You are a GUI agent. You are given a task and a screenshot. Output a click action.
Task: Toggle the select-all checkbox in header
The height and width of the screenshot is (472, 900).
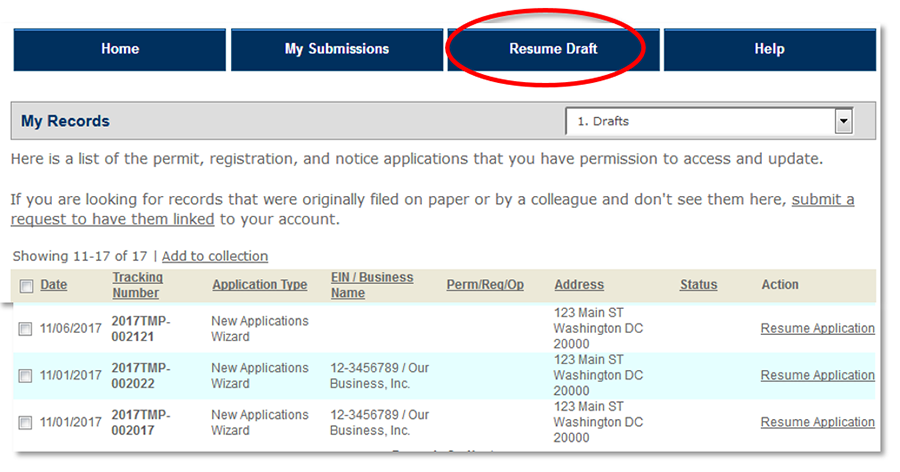click(x=26, y=286)
